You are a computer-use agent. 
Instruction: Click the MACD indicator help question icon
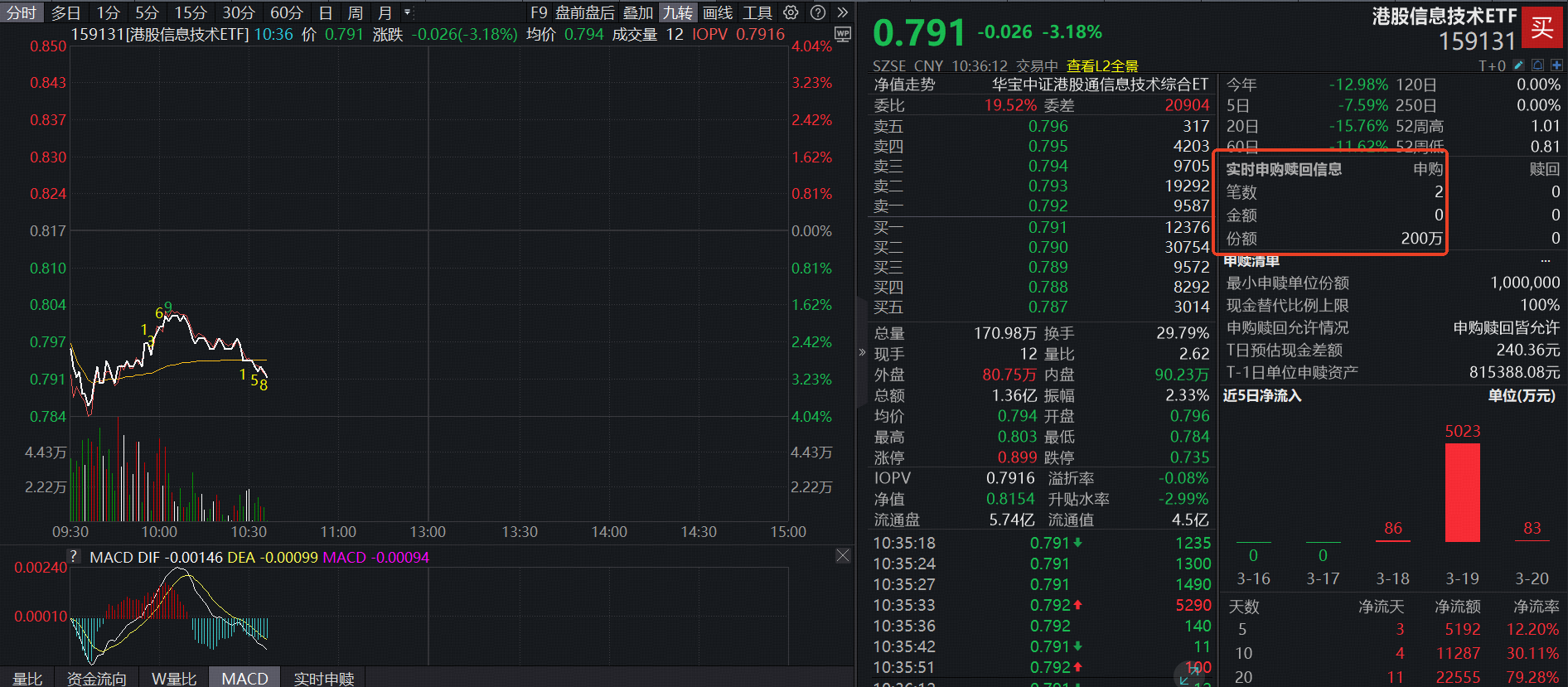(74, 557)
